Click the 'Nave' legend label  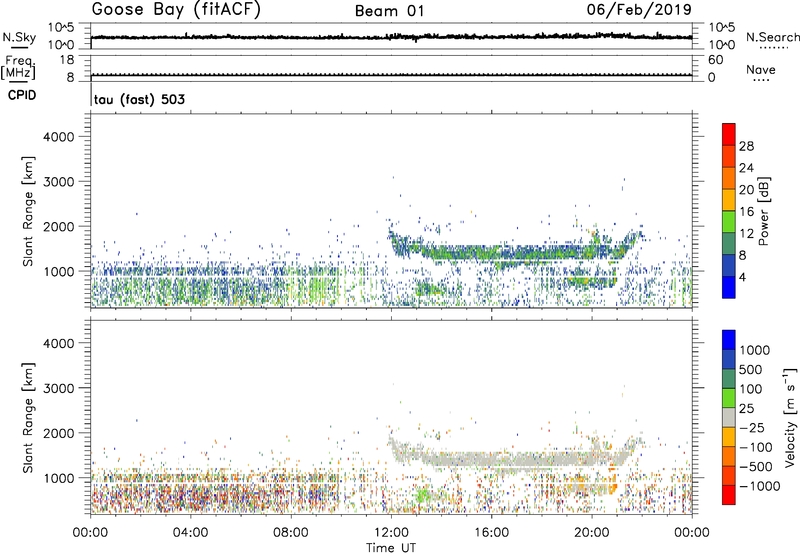761,69
